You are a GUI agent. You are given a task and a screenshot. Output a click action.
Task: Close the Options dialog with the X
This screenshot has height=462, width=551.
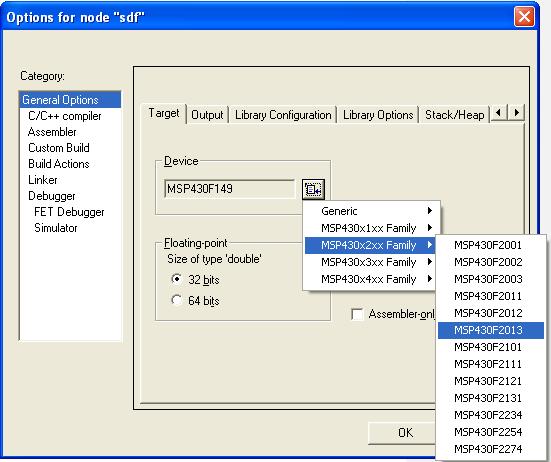[x=524, y=17]
